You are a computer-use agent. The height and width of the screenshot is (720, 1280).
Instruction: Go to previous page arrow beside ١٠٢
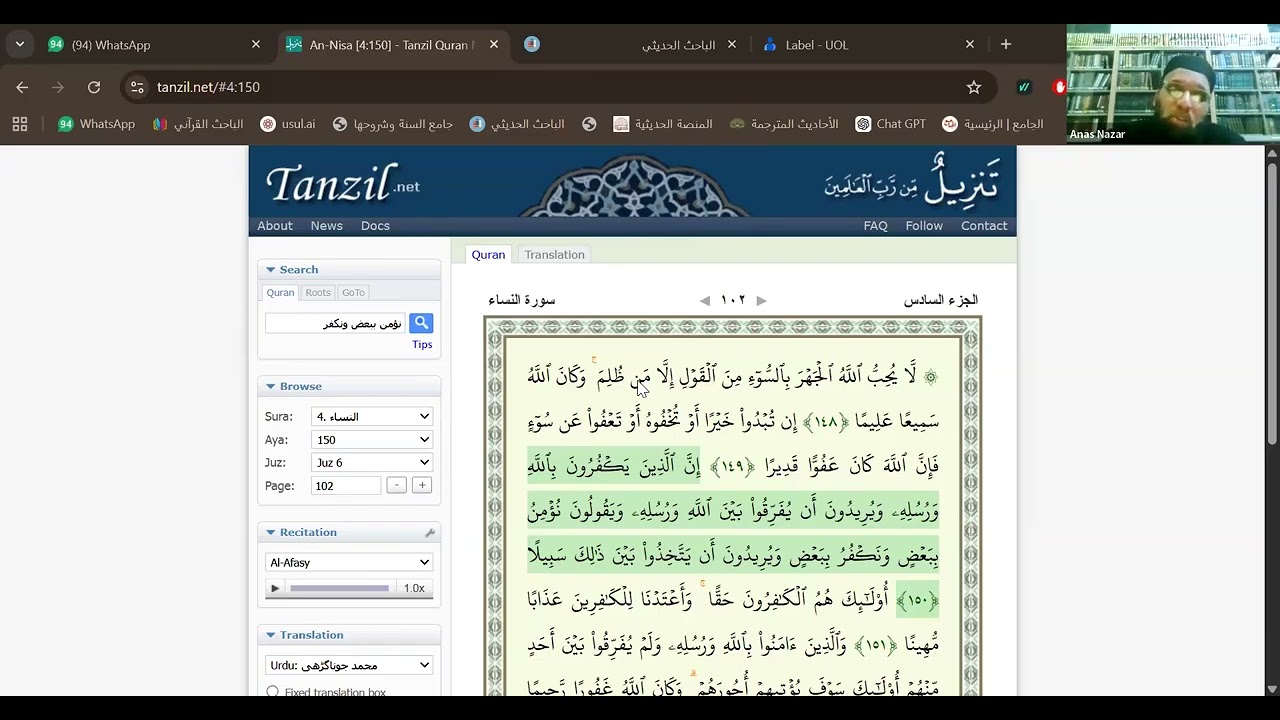(x=705, y=300)
